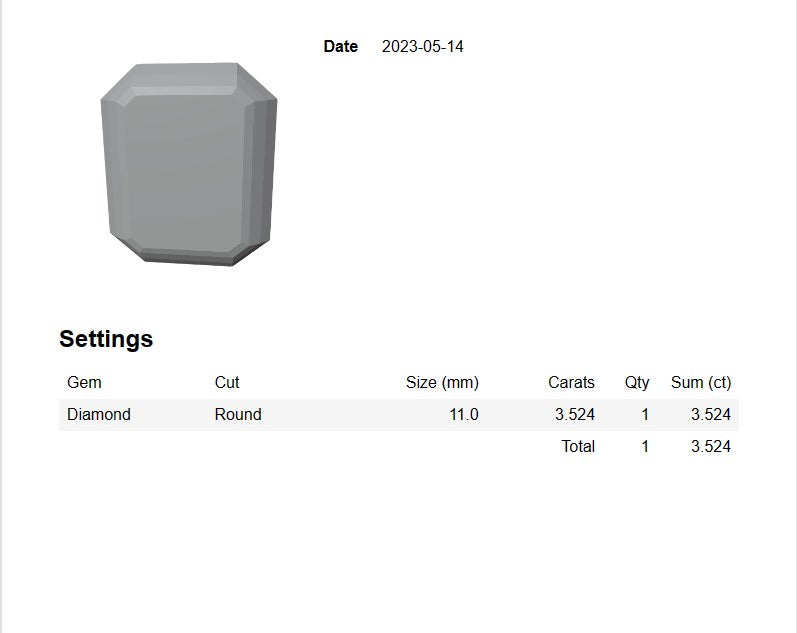Select the Round cut cell
This screenshot has width=797, height=633.
(x=238, y=414)
